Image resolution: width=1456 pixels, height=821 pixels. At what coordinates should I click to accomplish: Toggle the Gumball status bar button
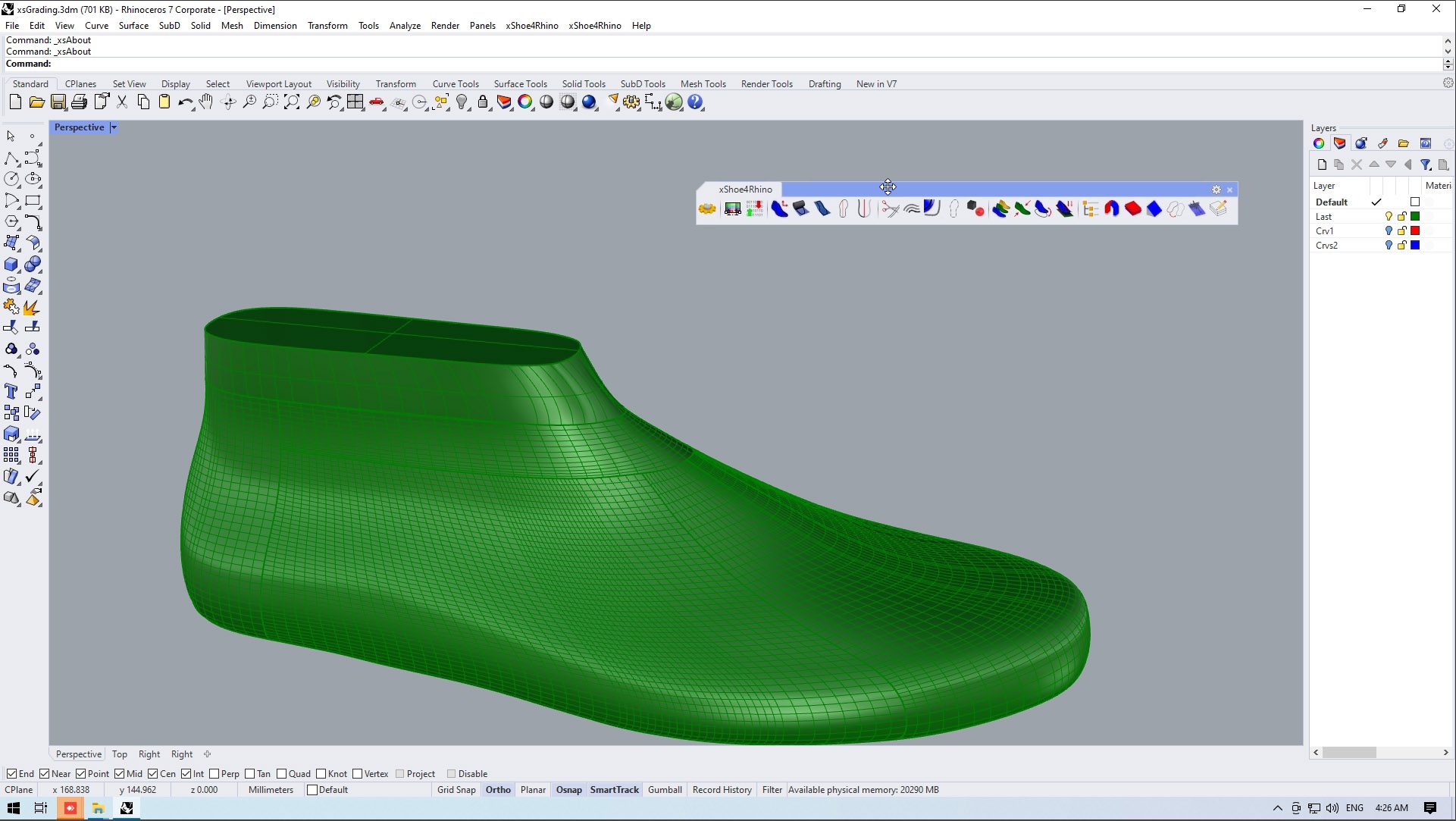pos(665,790)
